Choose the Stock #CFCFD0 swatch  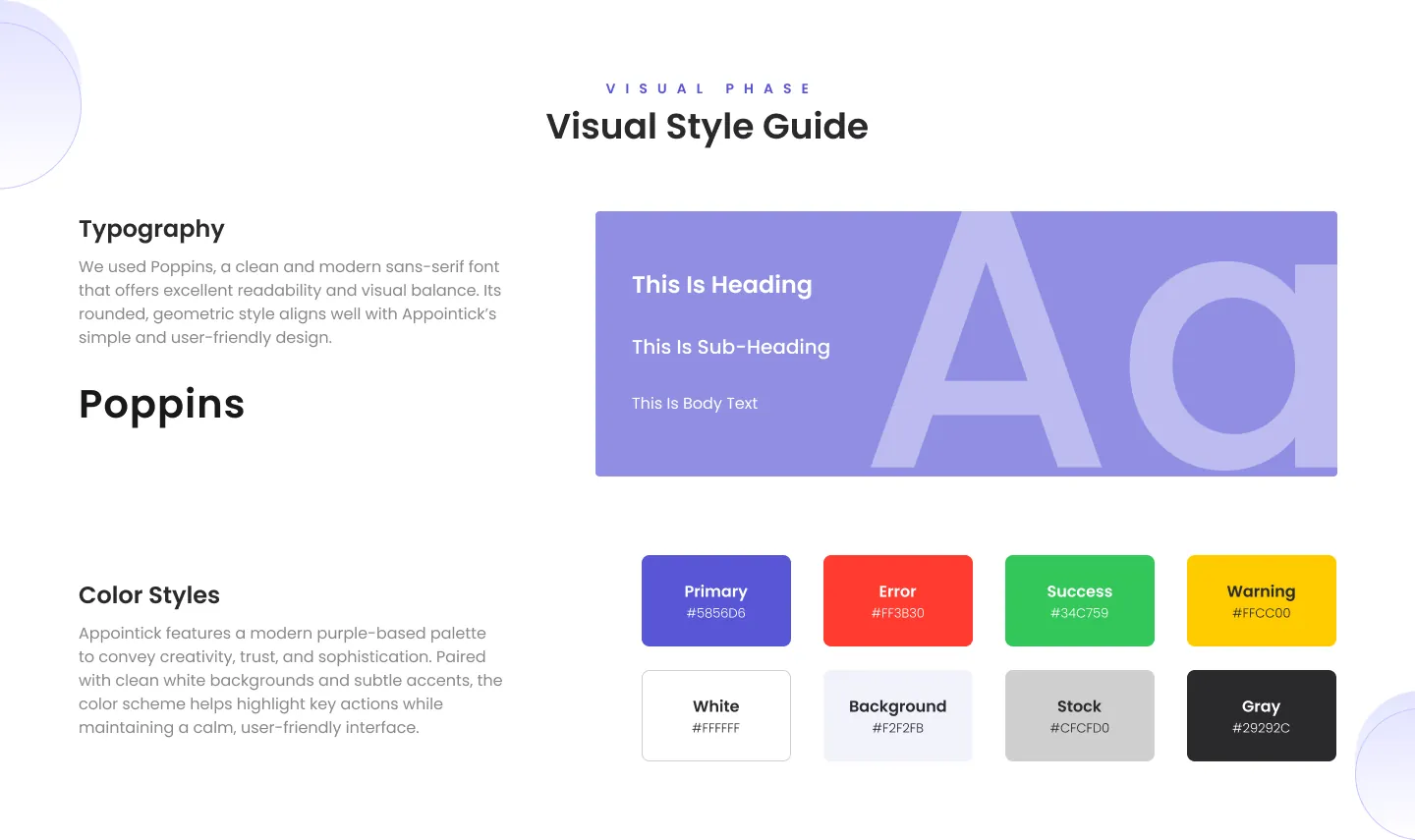pos(1080,715)
